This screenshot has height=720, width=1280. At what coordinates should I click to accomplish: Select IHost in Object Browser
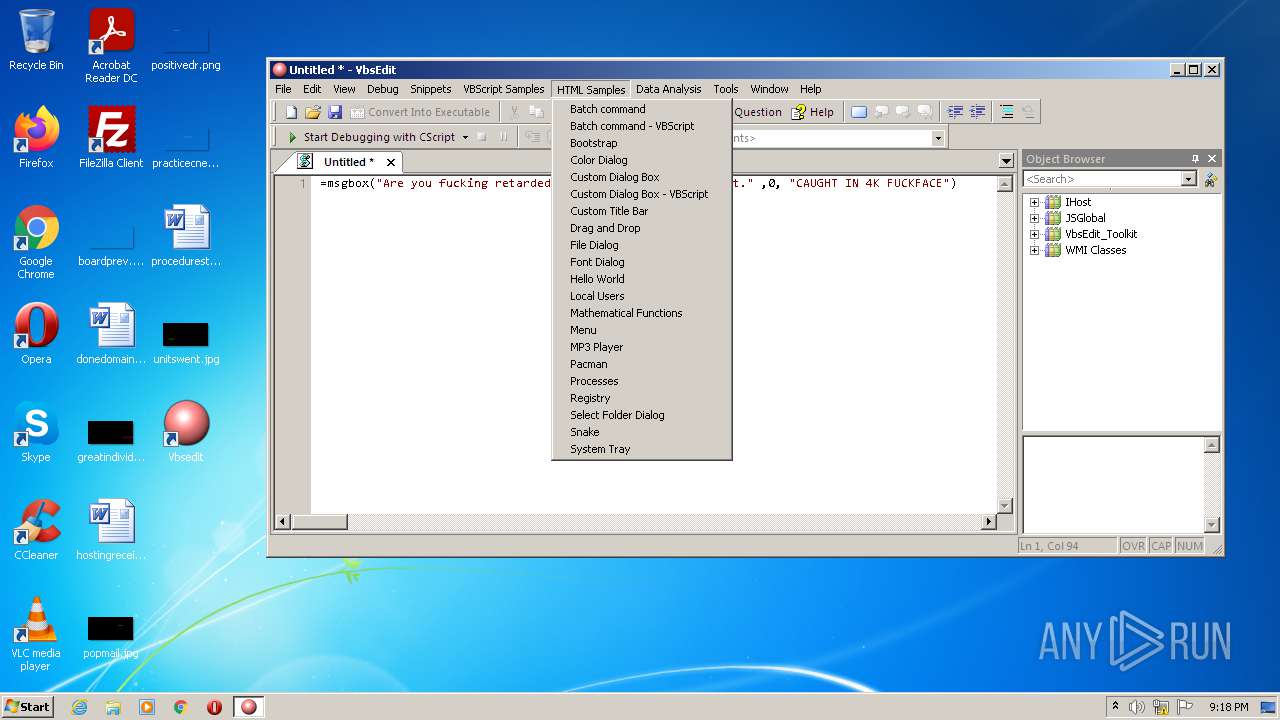pos(1078,202)
